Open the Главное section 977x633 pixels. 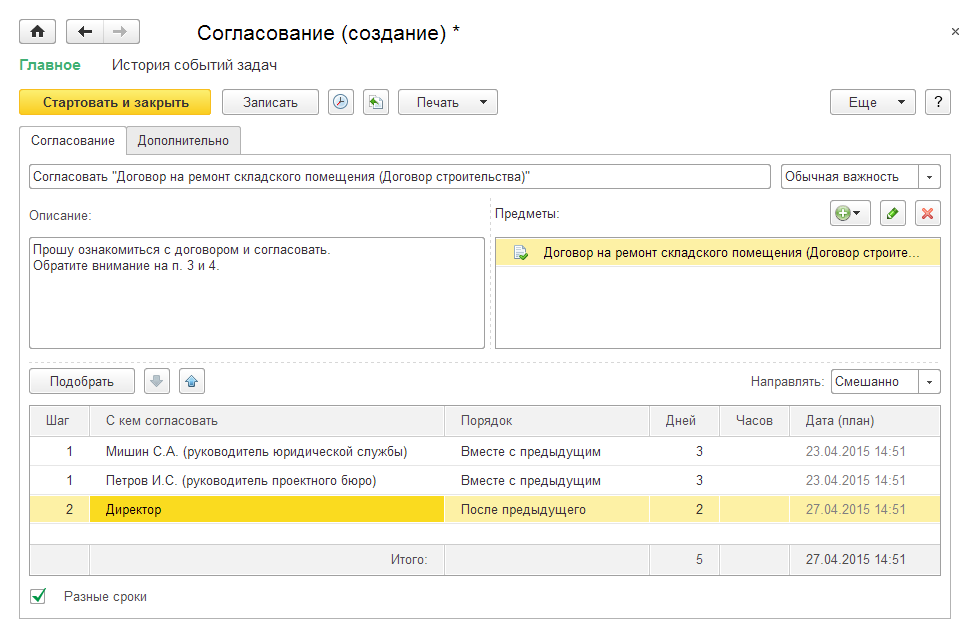coord(50,65)
